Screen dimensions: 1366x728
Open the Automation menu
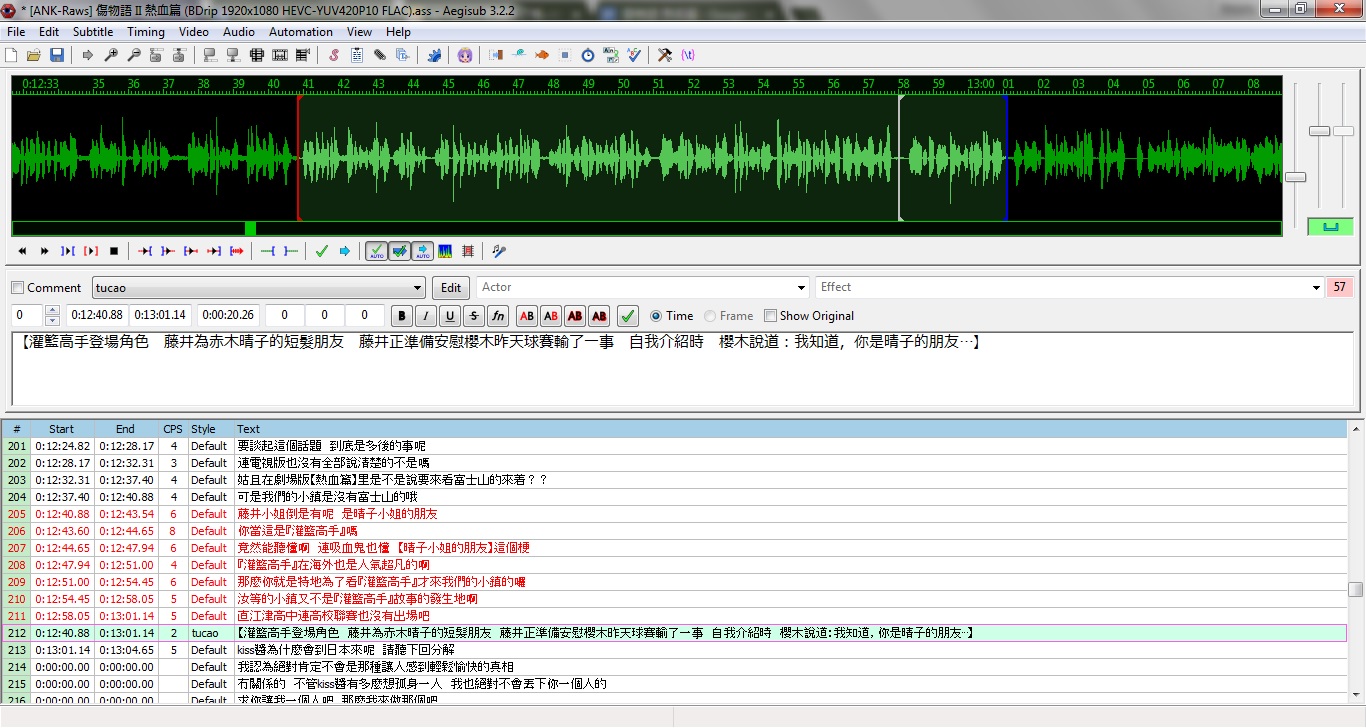(301, 32)
